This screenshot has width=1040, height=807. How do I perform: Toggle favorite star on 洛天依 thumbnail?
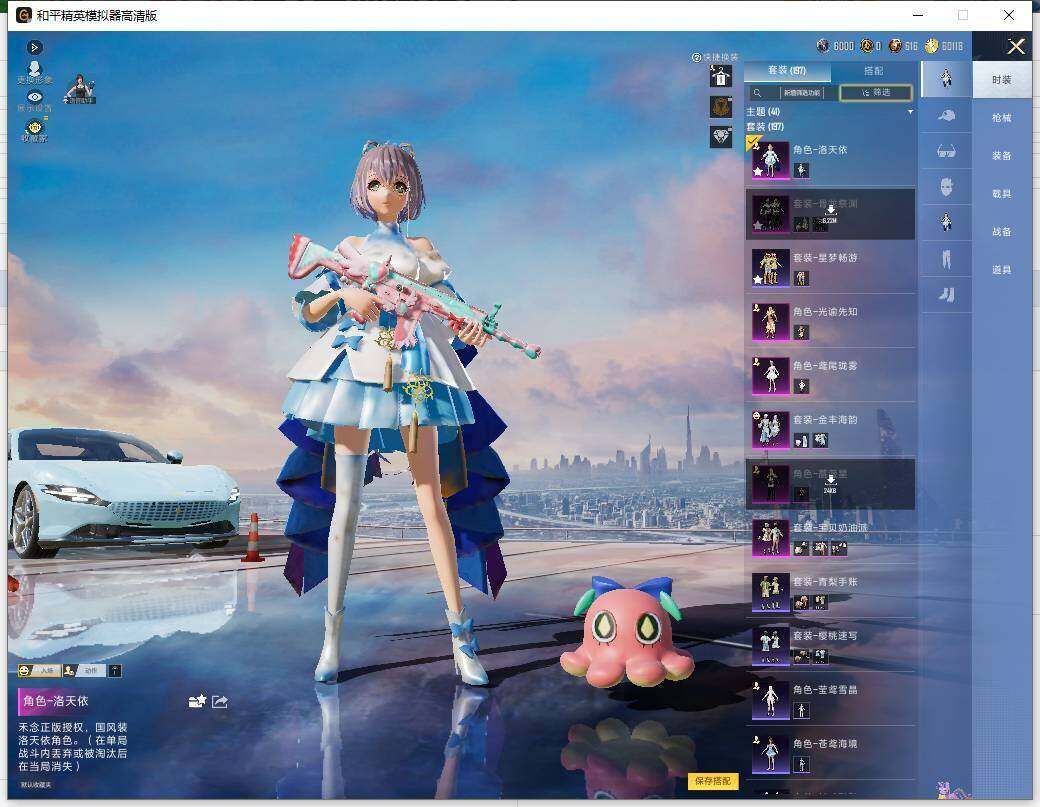[x=758, y=172]
